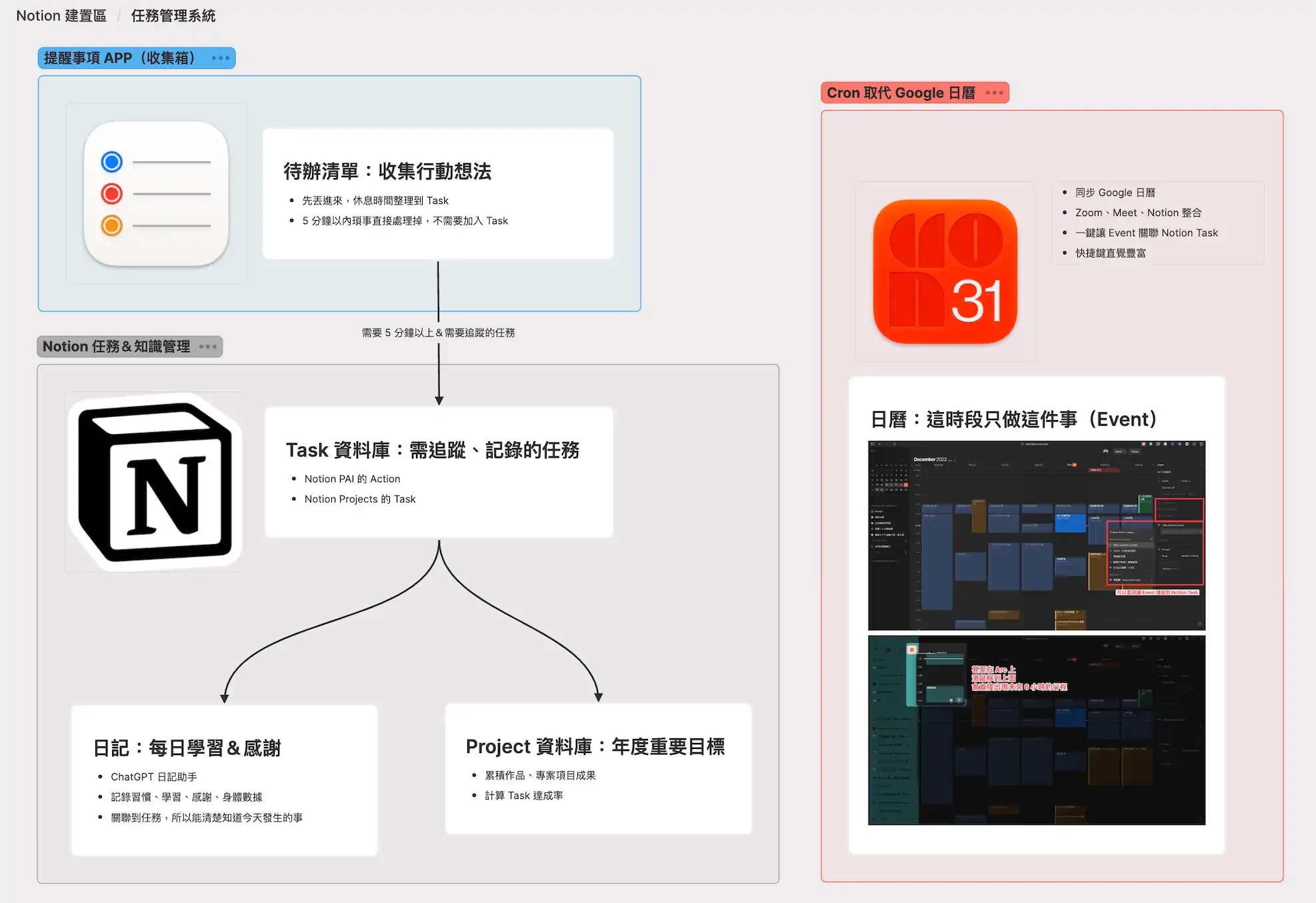
Task: Click the Cron calendar 31 icon
Action: (945, 271)
